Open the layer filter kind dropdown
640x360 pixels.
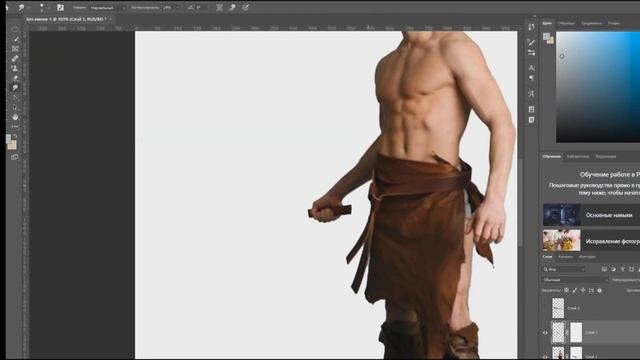[564, 269]
